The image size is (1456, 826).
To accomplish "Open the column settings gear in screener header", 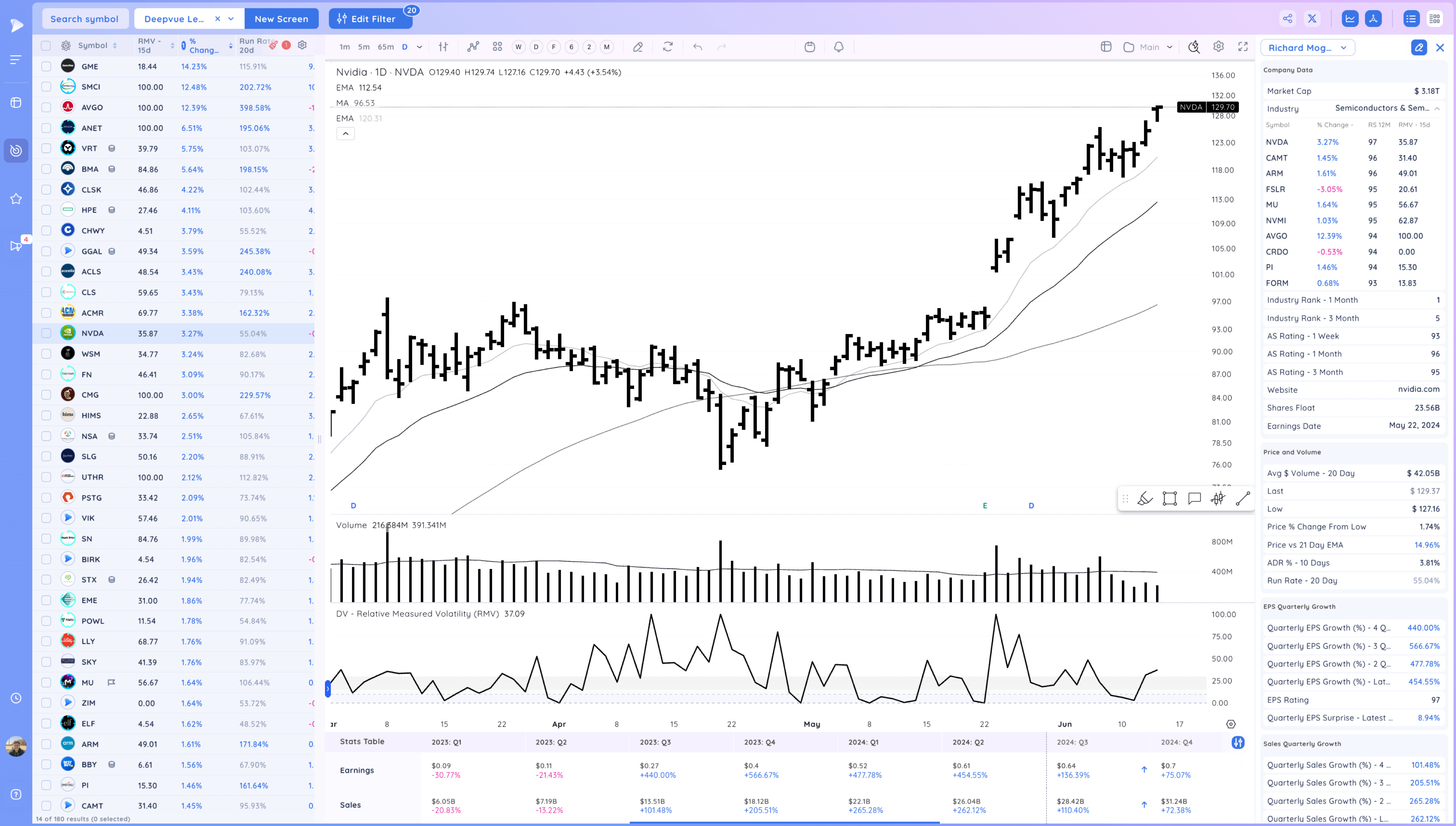I will [x=302, y=45].
